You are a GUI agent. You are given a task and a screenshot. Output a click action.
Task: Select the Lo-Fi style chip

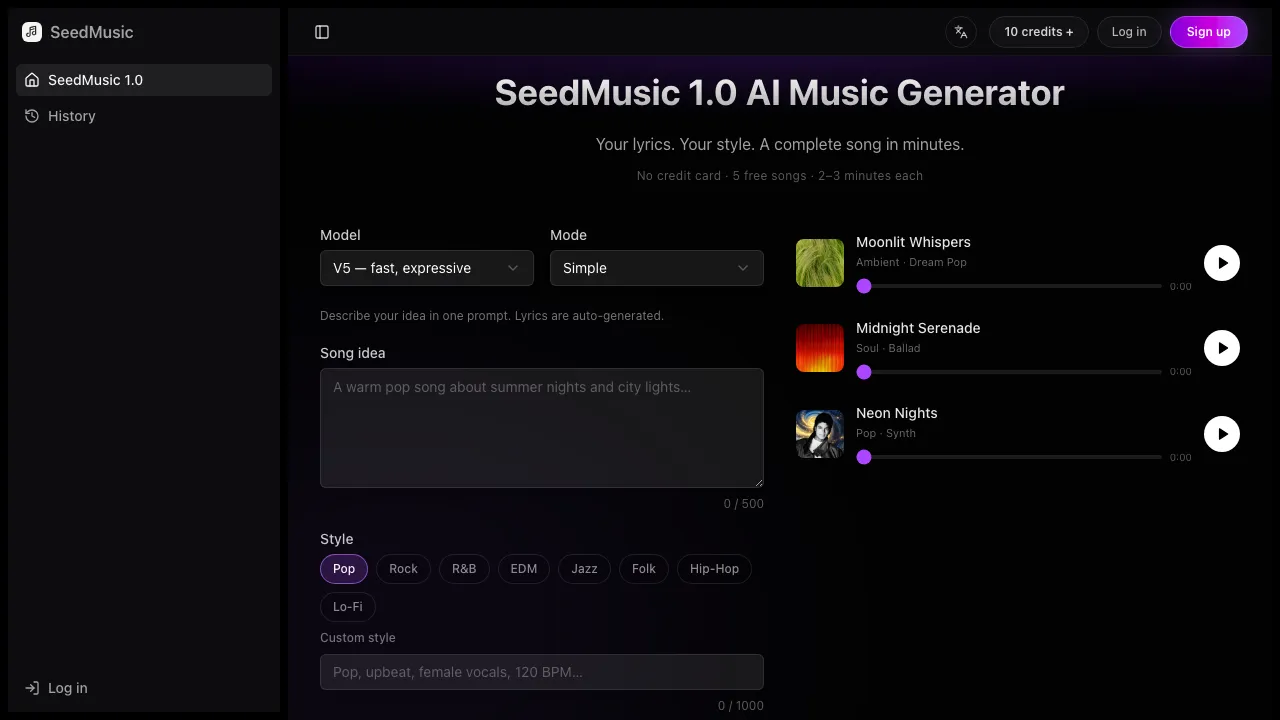click(x=348, y=607)
